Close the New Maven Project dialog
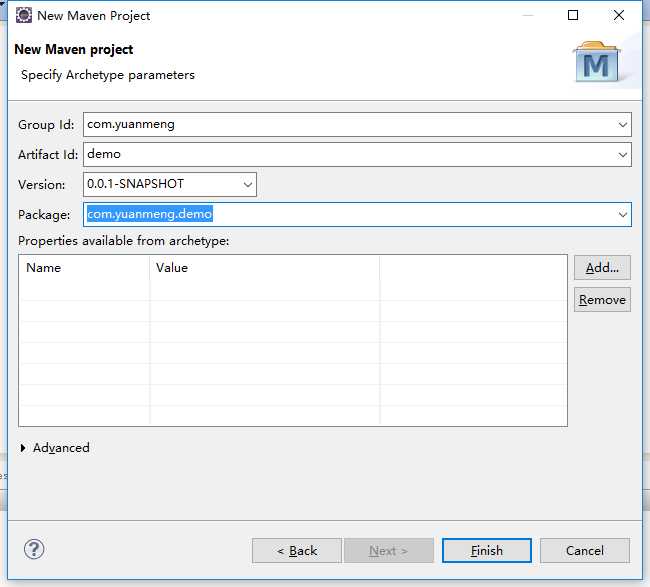The width and height of the screenshot is (650, 587). pos(619,15)
